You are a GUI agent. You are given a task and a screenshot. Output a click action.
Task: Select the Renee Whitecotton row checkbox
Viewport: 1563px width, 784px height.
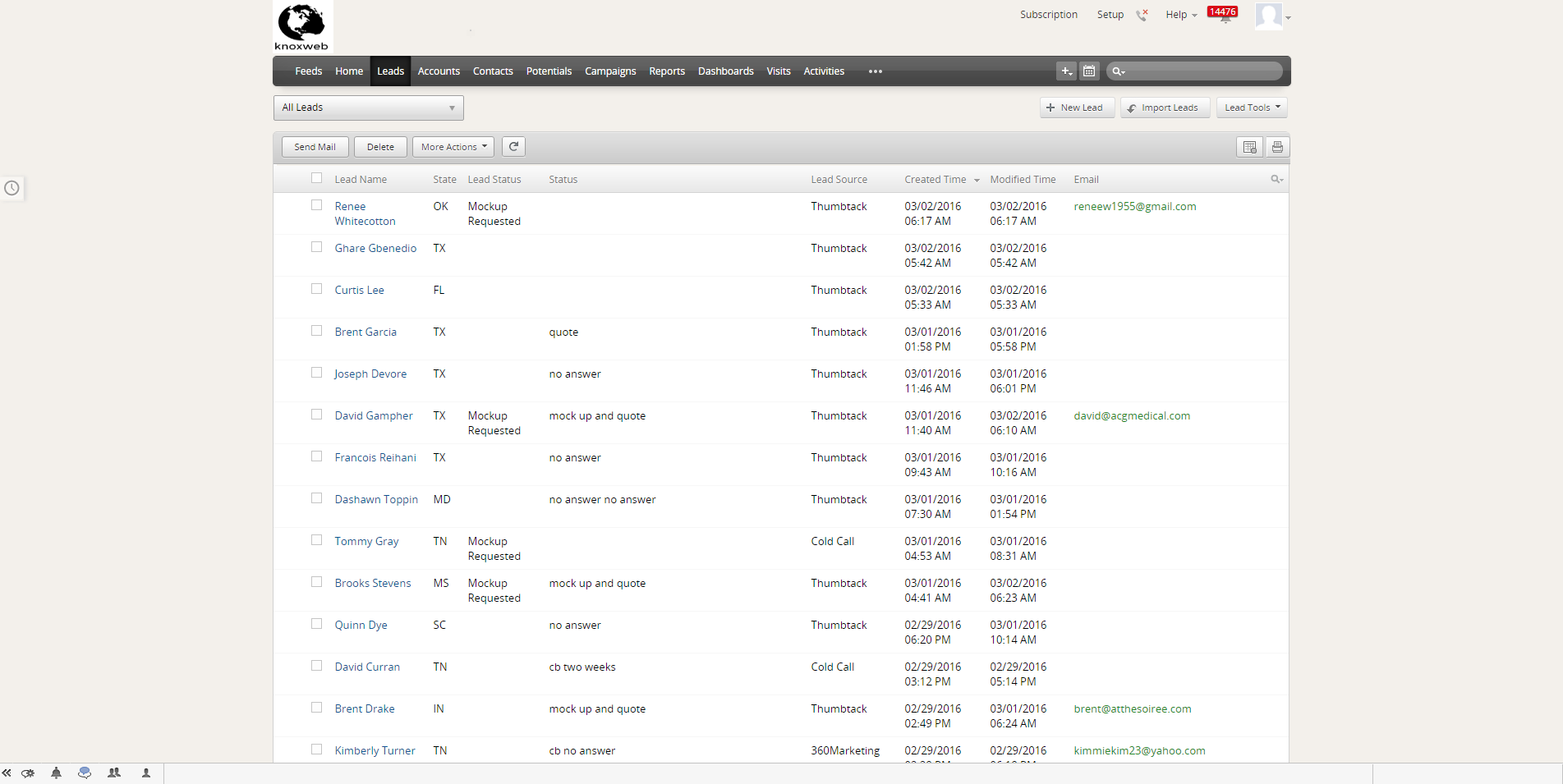pos(316,205)
